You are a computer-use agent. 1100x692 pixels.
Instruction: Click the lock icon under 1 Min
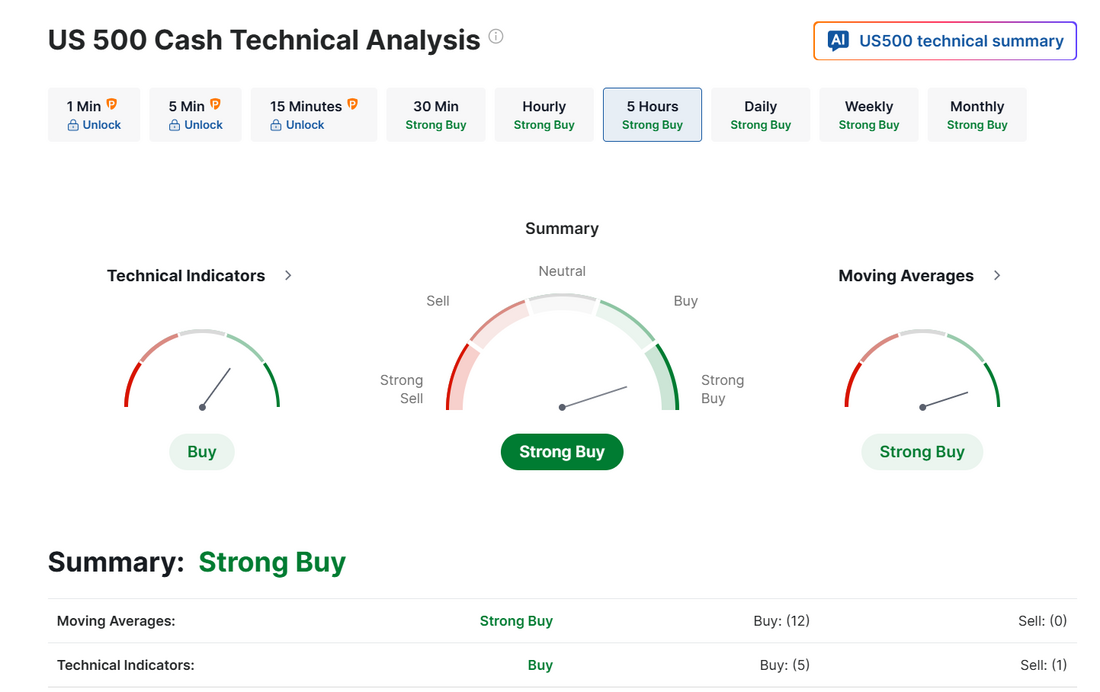(73, 126)
